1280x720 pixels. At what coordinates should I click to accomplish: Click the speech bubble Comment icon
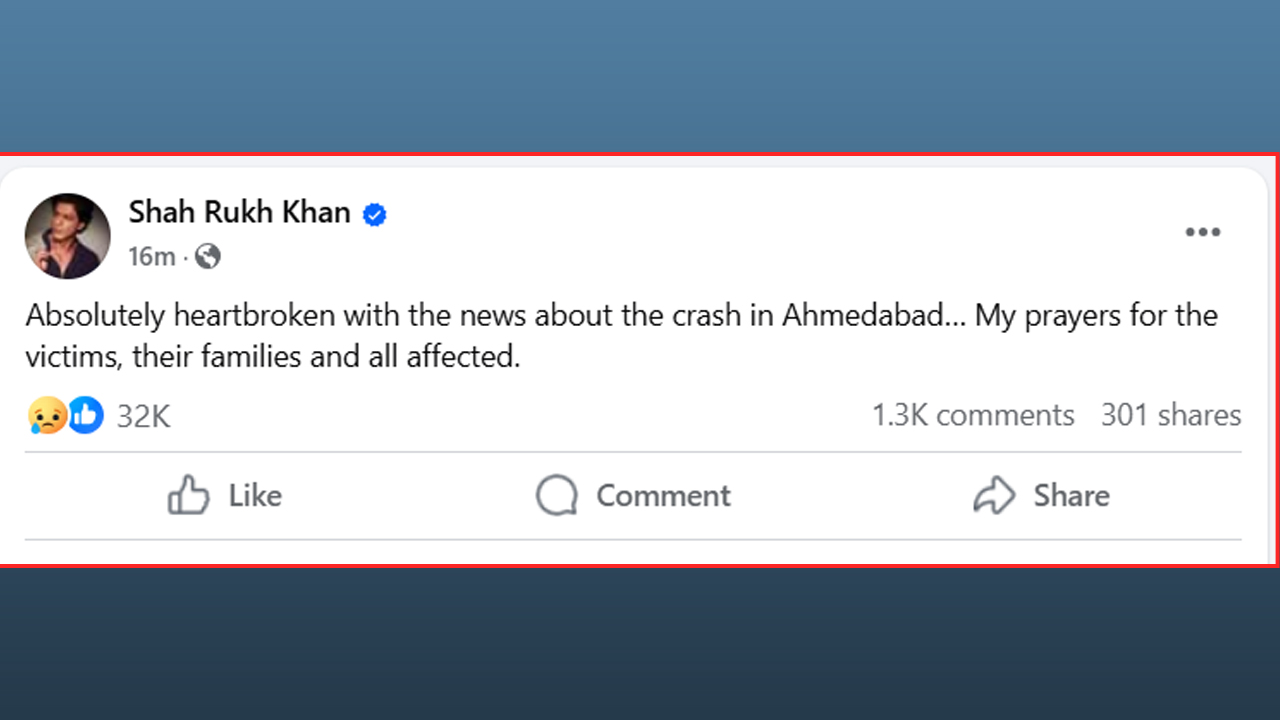(556, 495)
